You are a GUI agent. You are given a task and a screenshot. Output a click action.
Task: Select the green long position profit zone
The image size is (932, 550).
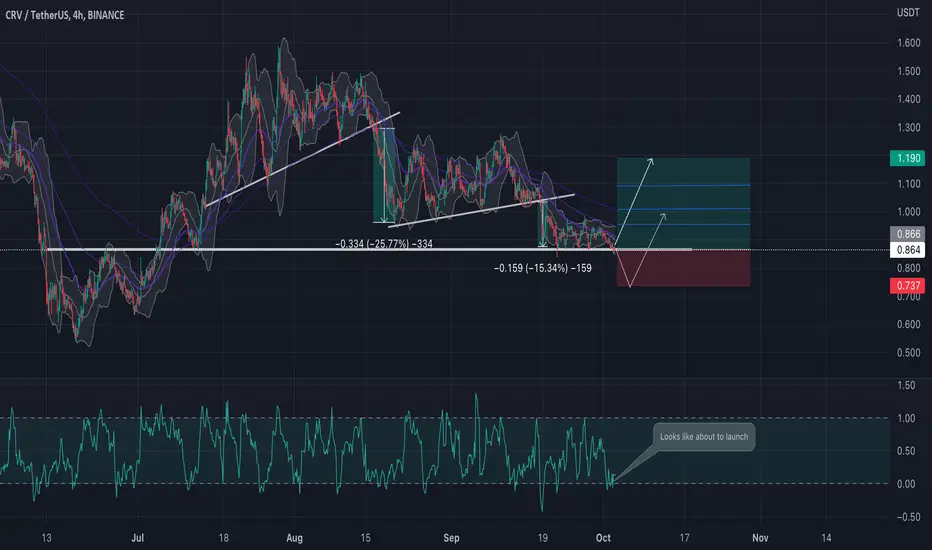[683, 203]
